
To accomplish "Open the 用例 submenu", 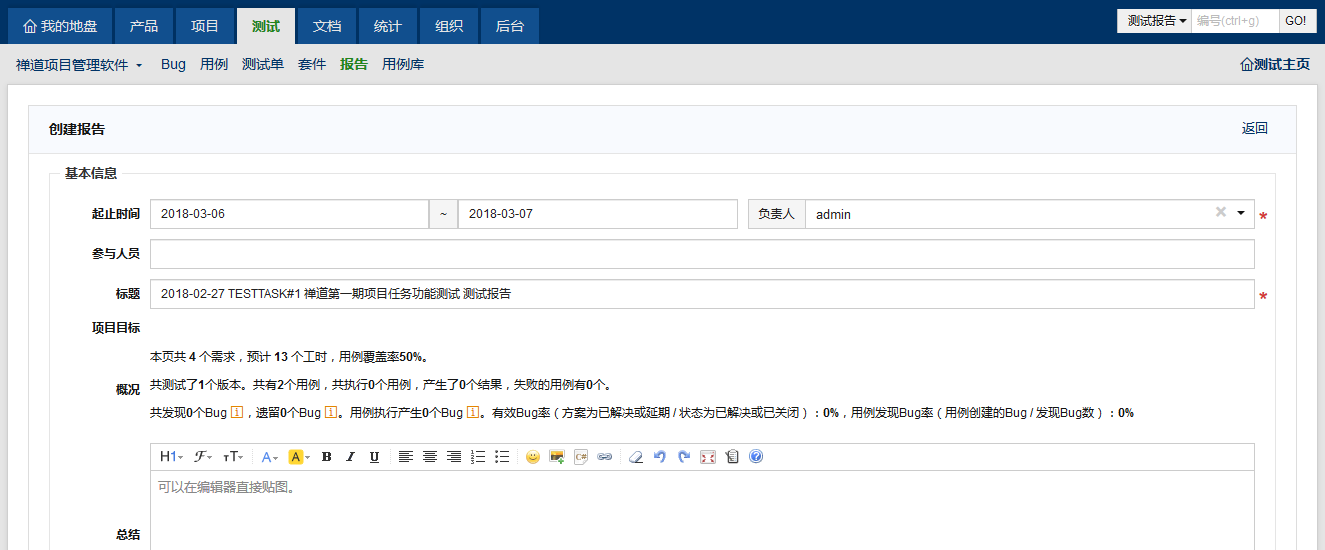I will (214, 64).
